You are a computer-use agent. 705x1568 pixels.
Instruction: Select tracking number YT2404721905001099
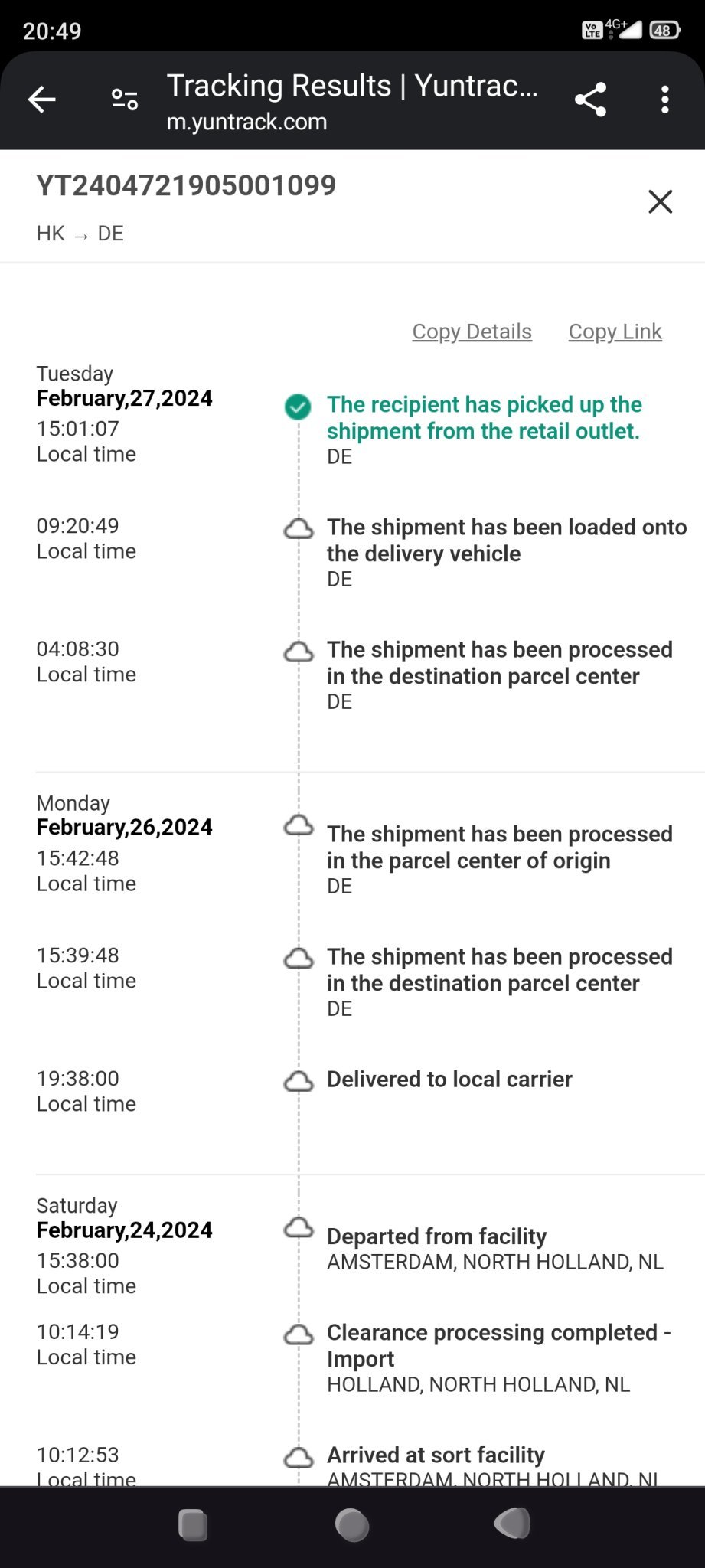pyautogui.click(x=186, y=185)
